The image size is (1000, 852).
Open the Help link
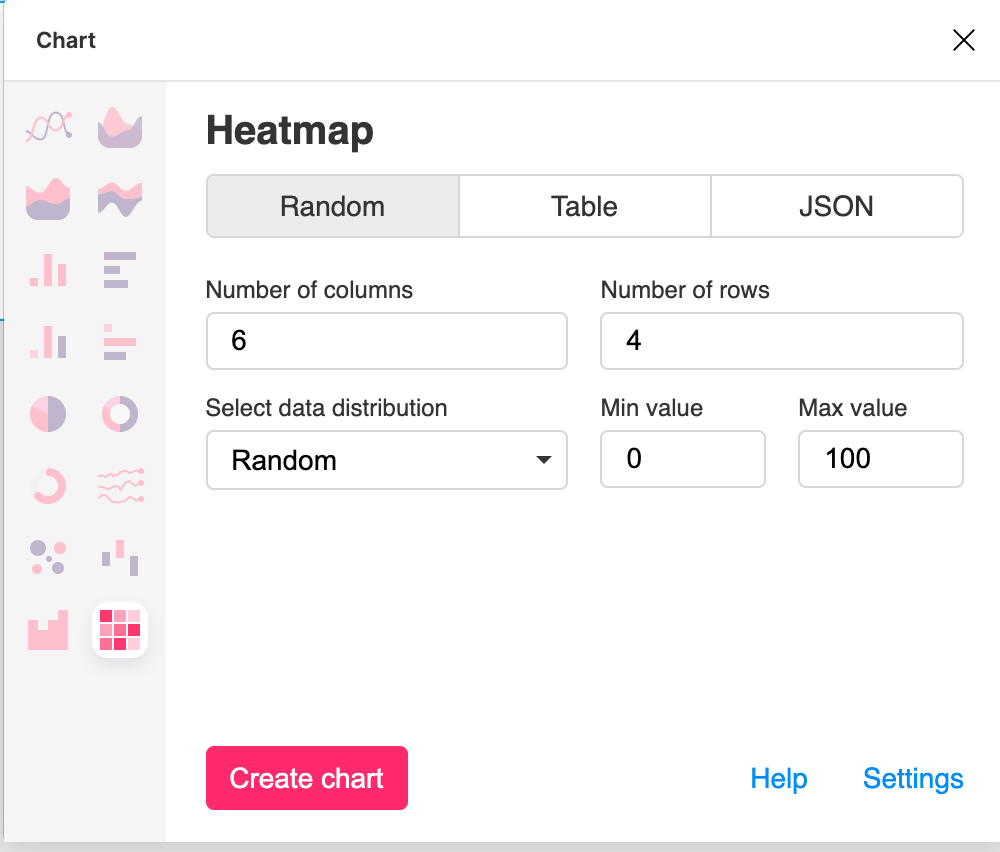779,778
